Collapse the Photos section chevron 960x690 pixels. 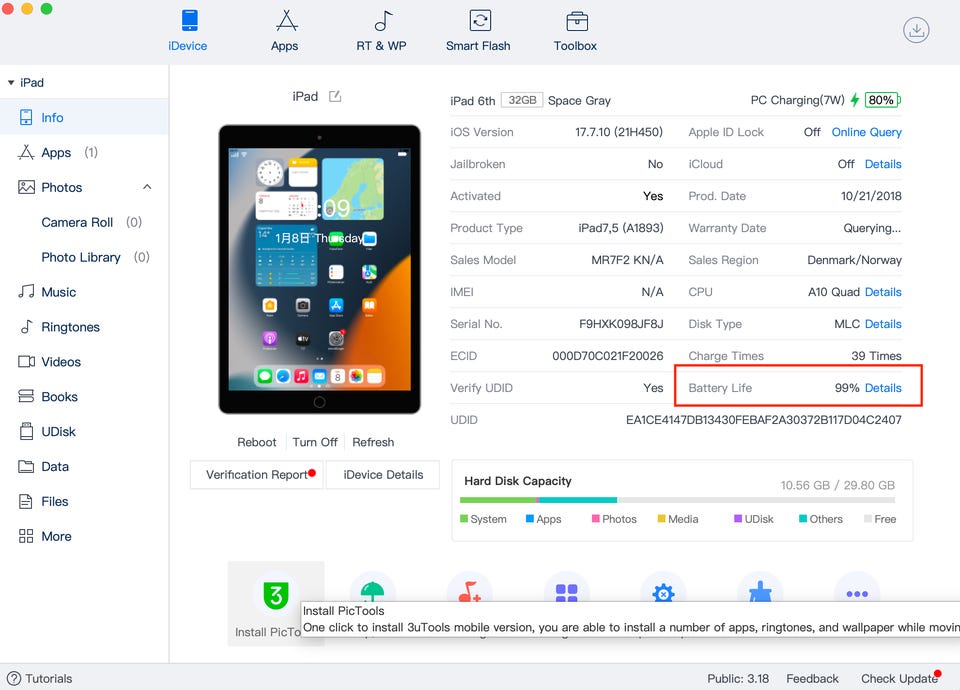pos(147,187)
